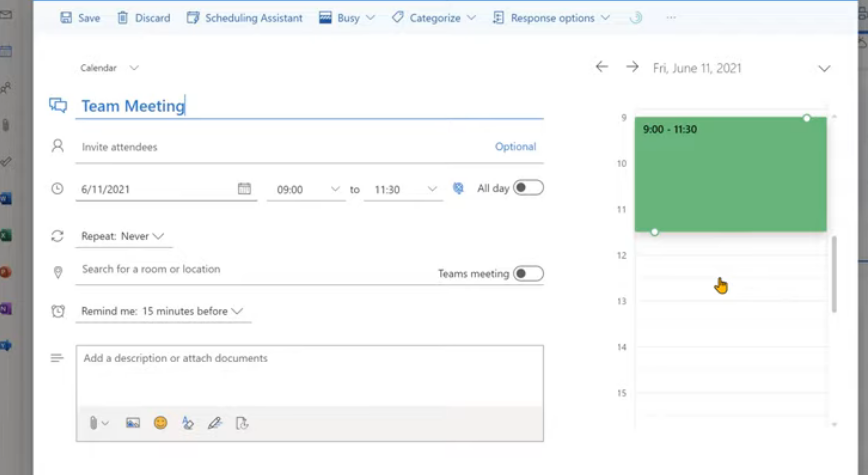Image resolution: width=868 pixels, height=475 pixels.
Task: Toggle the Teams meeting switch
Action: [x=528, y=273]
